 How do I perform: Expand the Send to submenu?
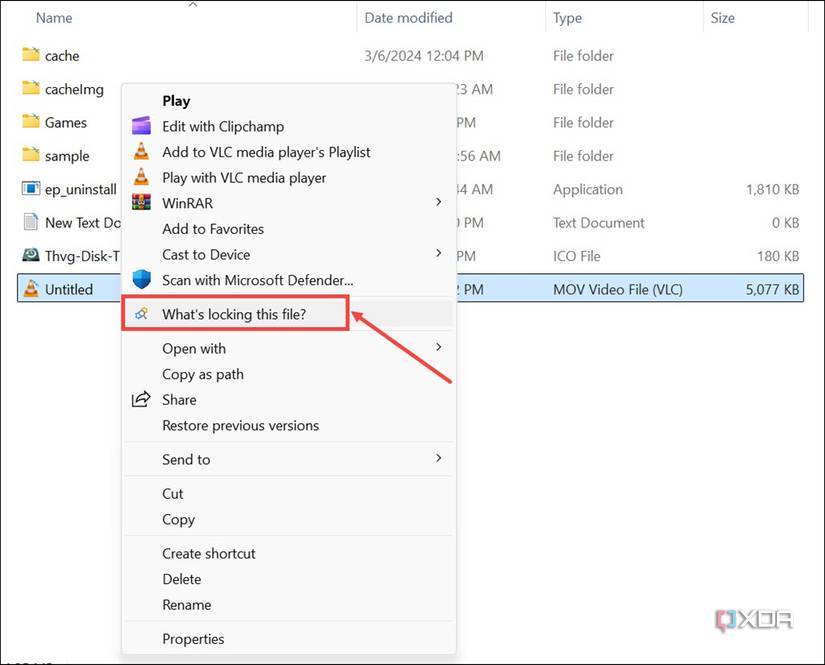coord(437,459)
